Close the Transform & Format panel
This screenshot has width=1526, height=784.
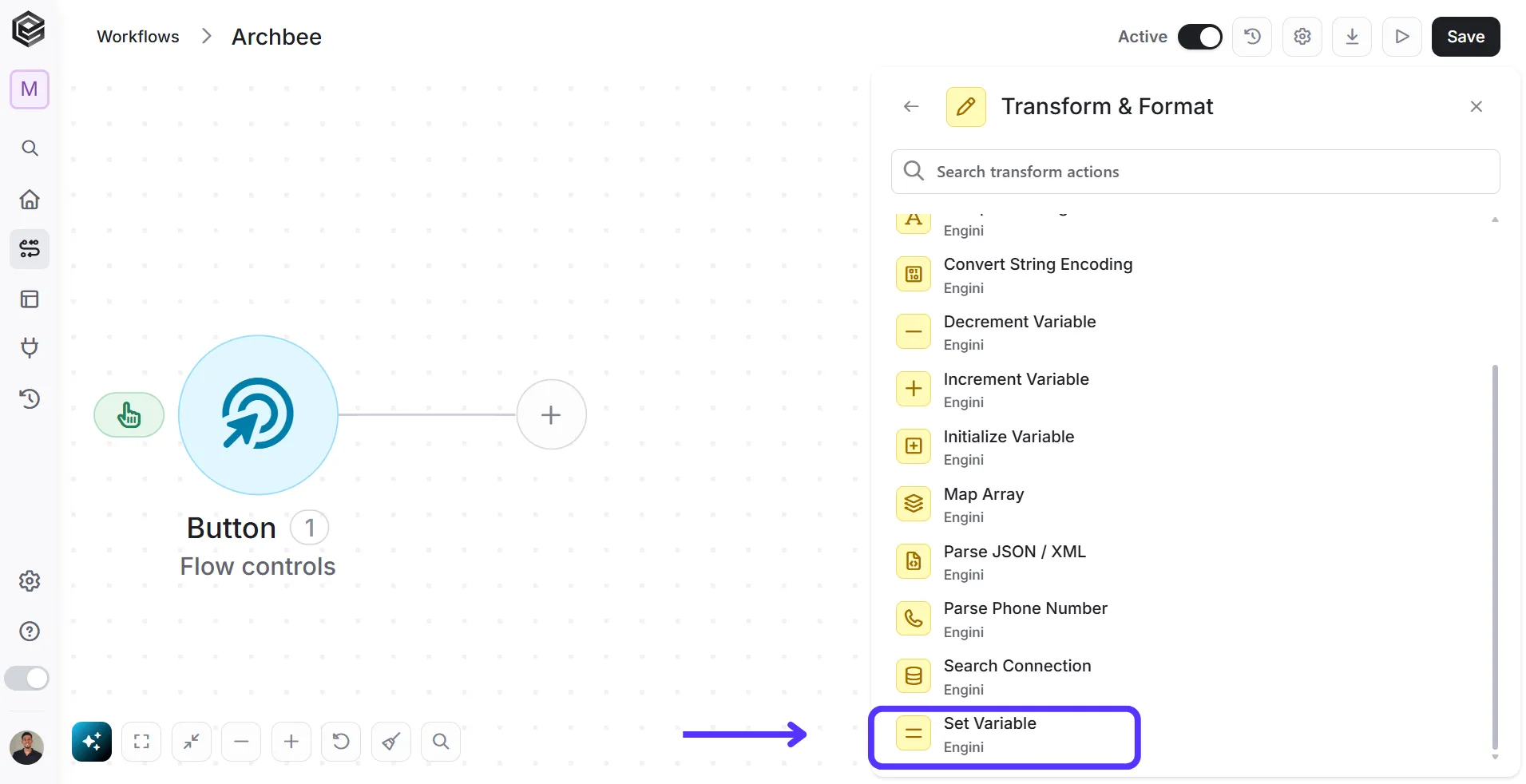click(x=1476, y=106)
